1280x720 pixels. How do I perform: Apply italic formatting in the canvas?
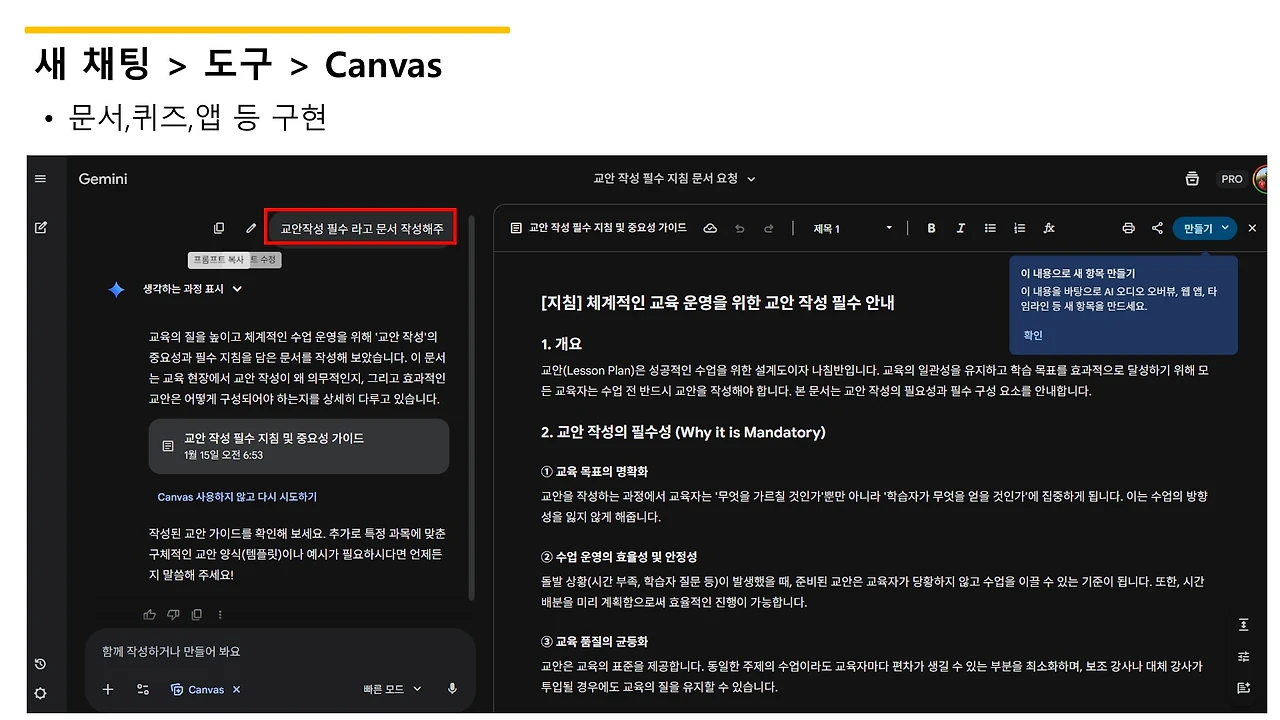[961, 228]
